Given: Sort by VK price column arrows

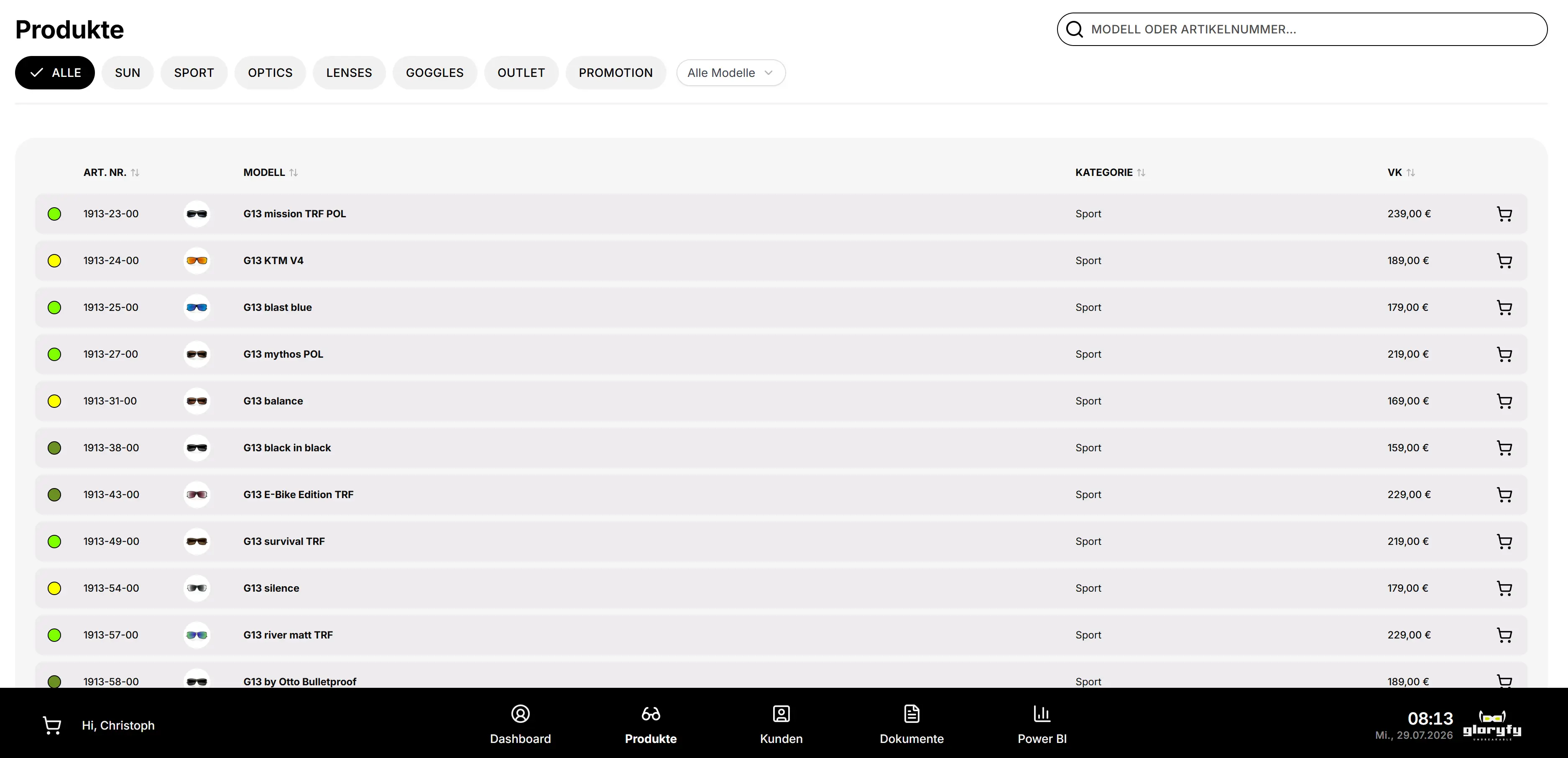Looking at the screenshot, I should click(1411, 173).
